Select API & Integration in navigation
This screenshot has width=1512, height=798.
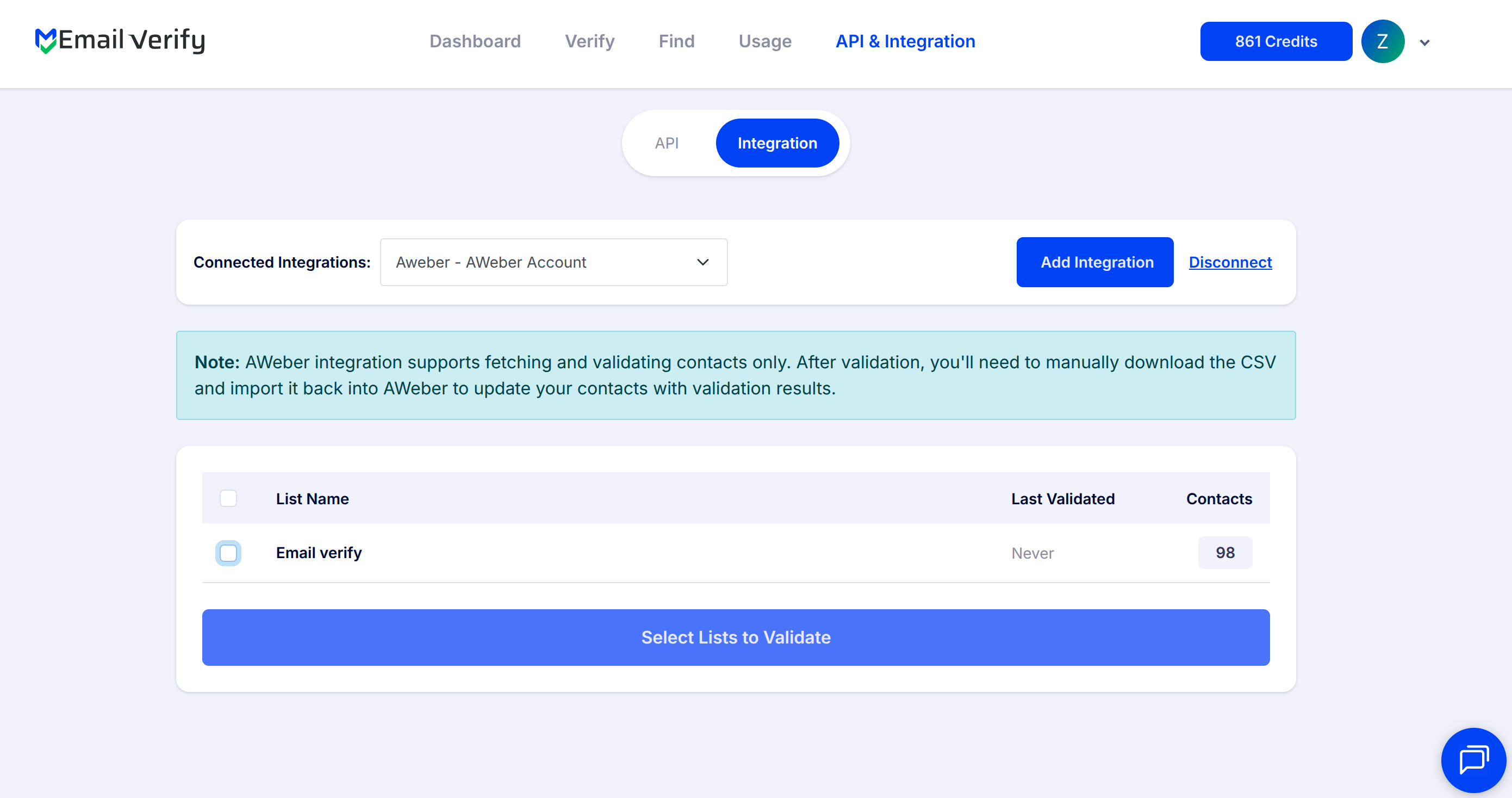[x=905, y=41]
